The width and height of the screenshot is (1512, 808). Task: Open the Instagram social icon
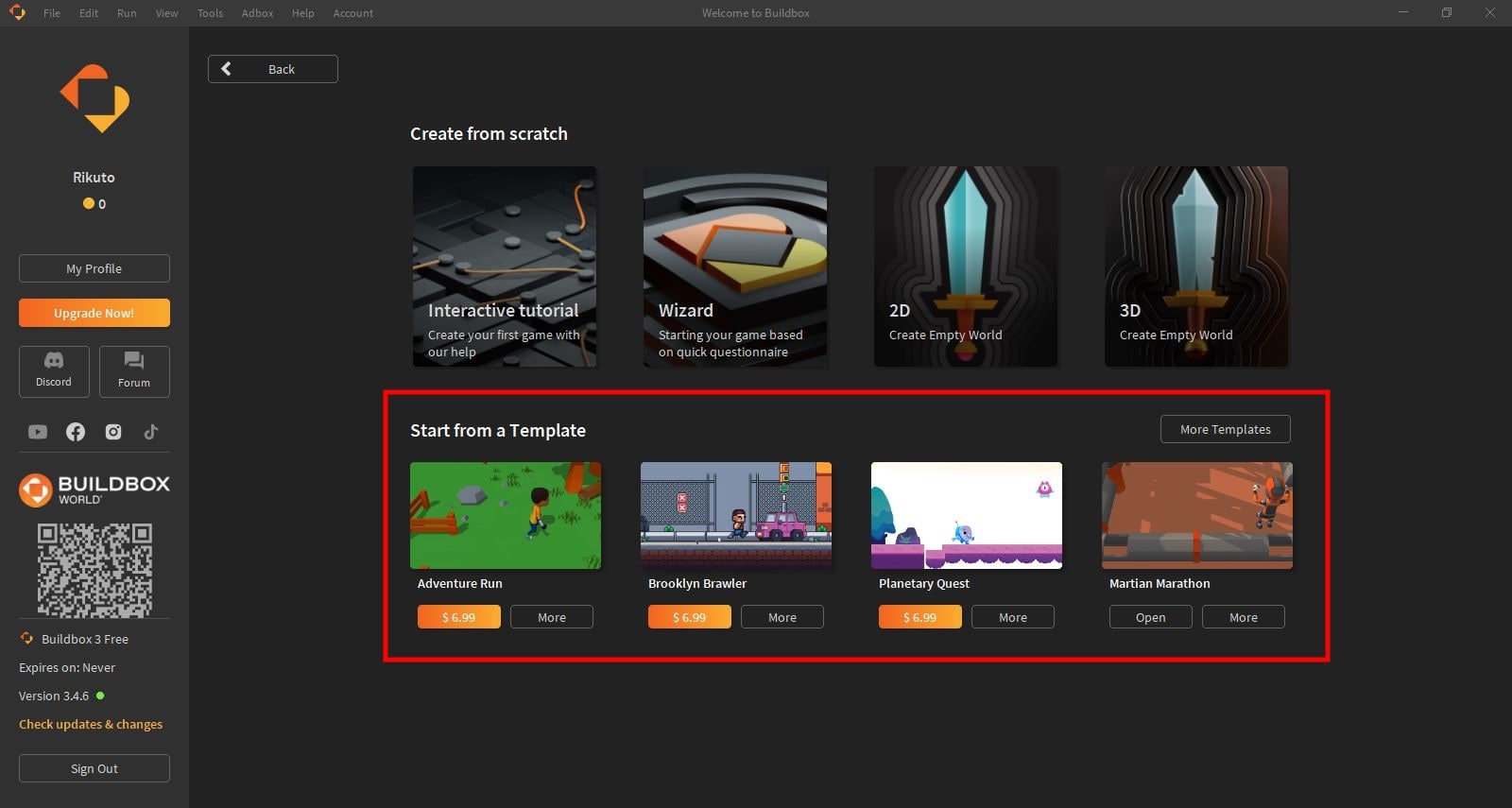click(113, 432)
